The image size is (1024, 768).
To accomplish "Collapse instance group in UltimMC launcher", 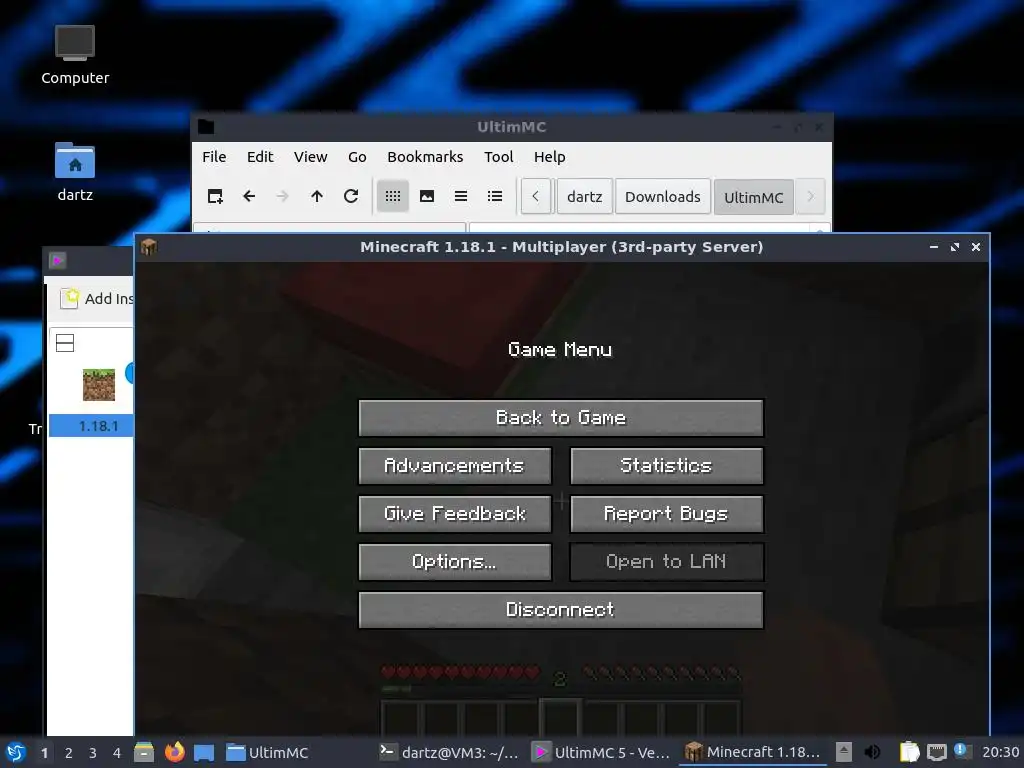I will tap(65, 343).
